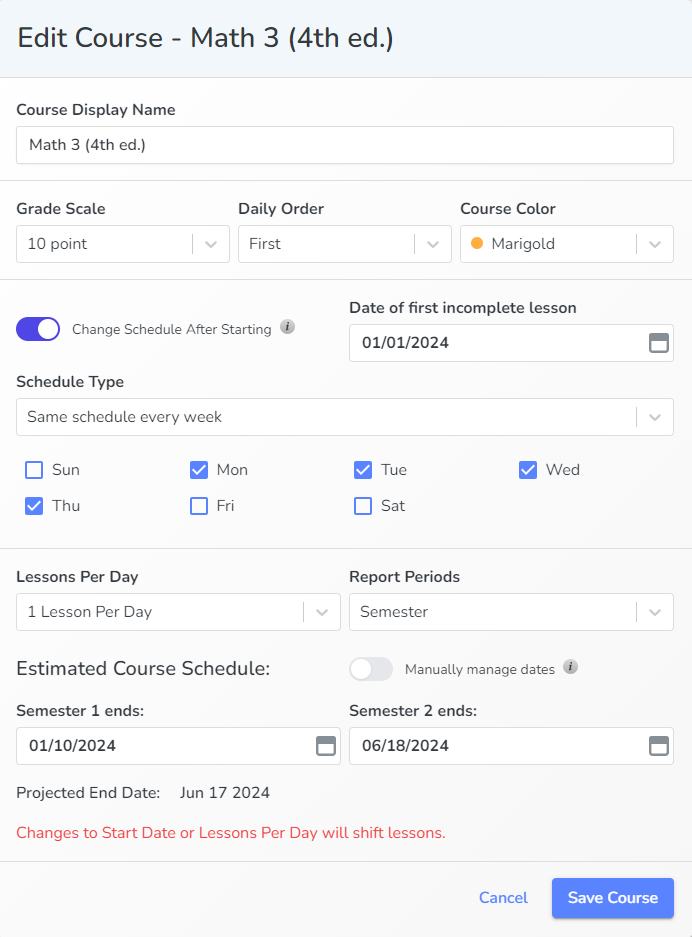
Task: Show info about Manually manage dates
Action: 571,667
